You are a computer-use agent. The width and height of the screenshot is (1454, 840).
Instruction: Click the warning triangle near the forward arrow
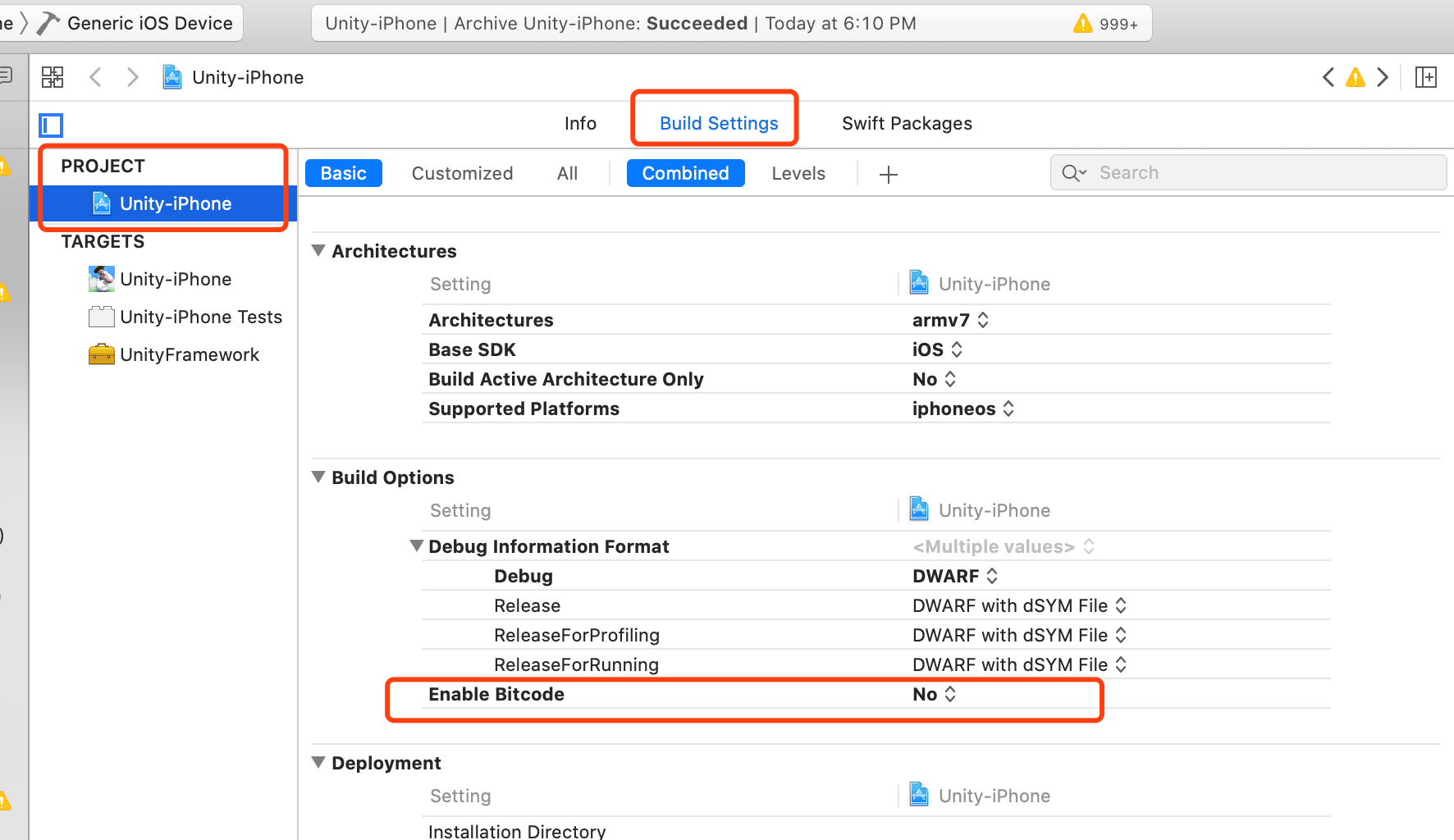point(1355,77)
